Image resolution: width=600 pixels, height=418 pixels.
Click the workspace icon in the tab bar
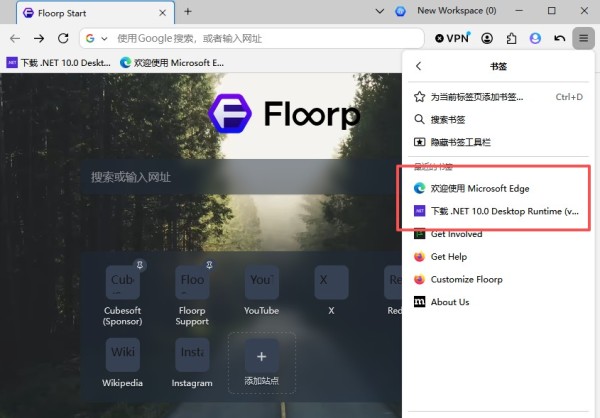(x=400, y=11)
